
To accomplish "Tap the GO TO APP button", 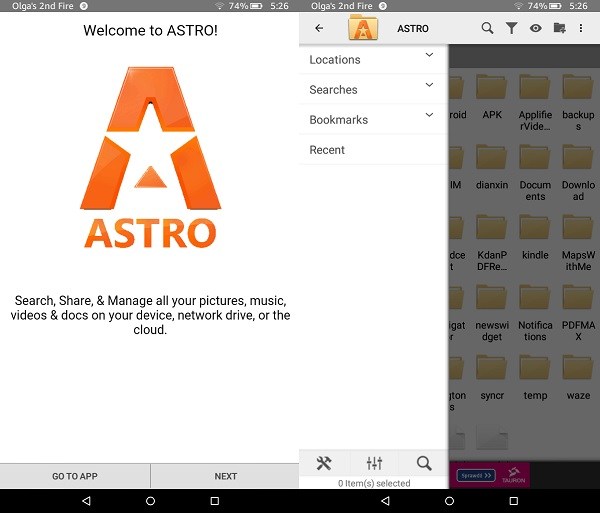I will click(x=75, y=476).
